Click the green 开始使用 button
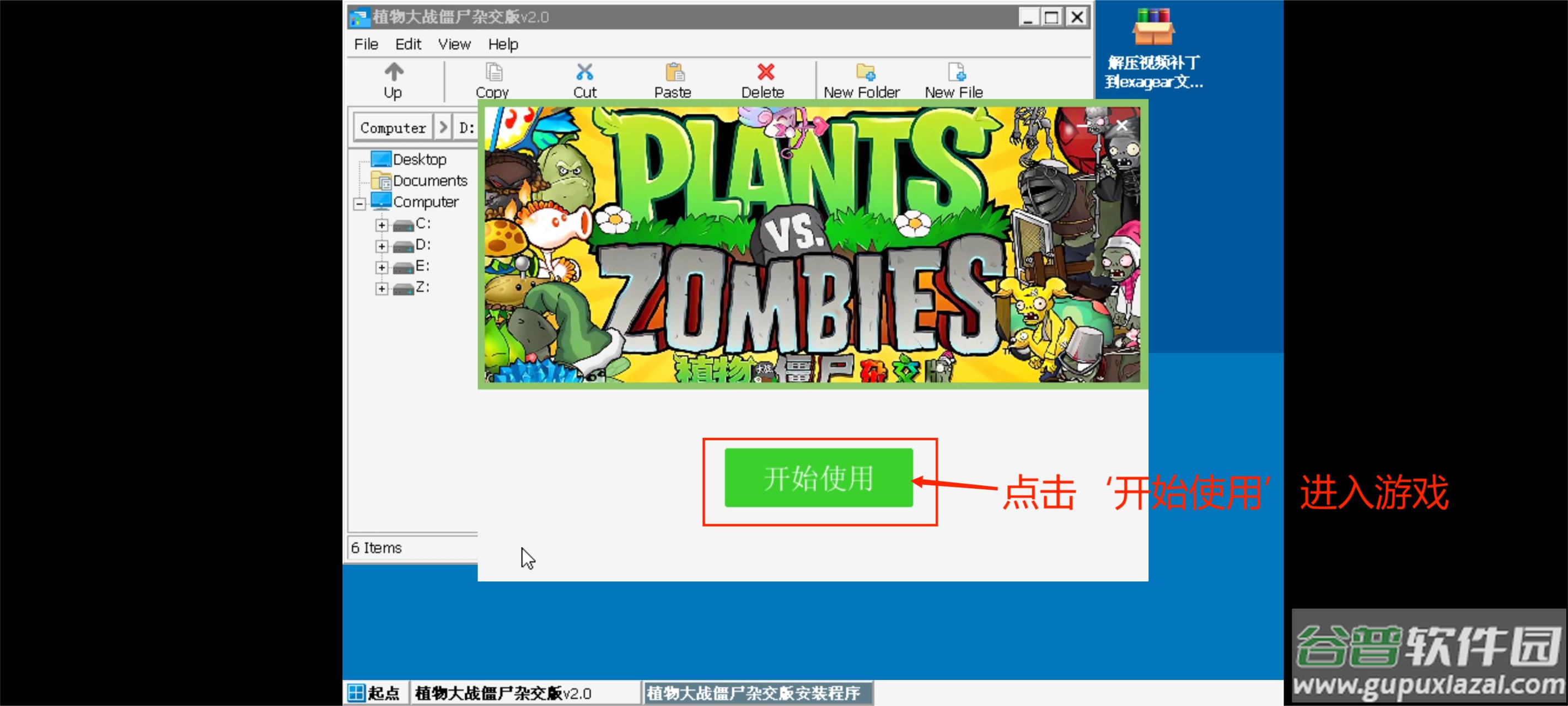Screen dimensions: 1568x706 point(818,478)
